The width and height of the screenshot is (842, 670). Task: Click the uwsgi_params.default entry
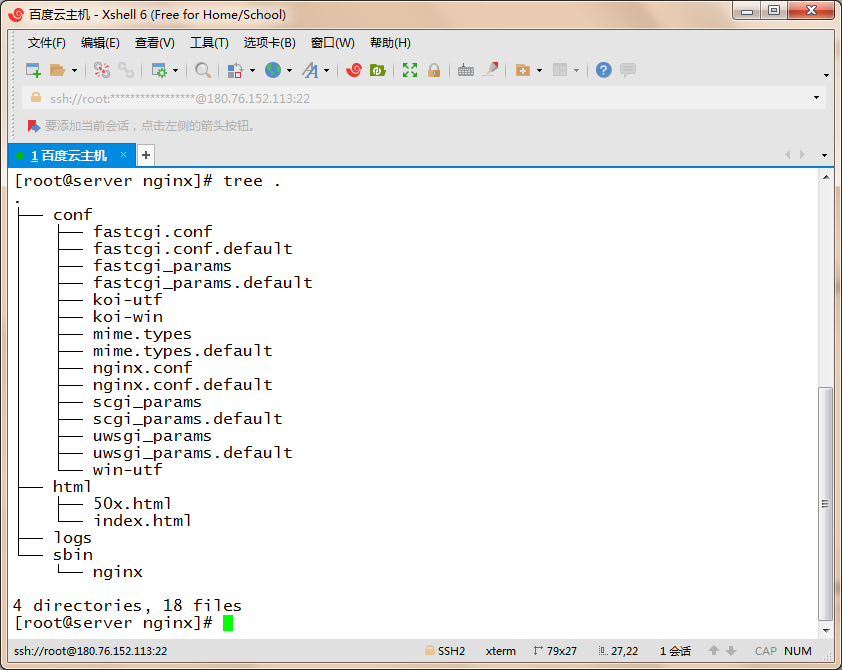click(x=192, y=453)
